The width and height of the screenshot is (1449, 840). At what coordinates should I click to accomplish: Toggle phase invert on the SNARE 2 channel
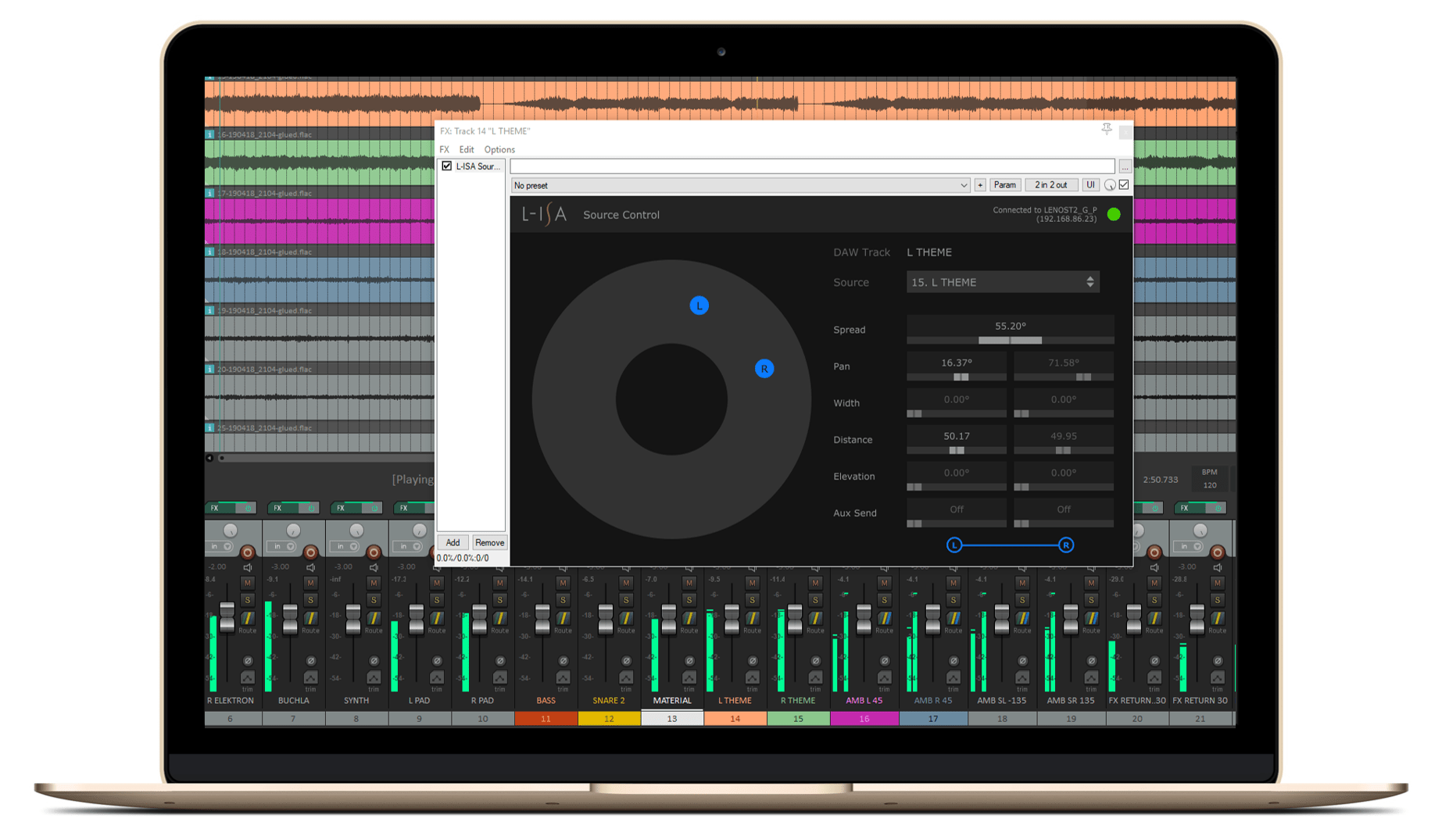click(625, 660)
